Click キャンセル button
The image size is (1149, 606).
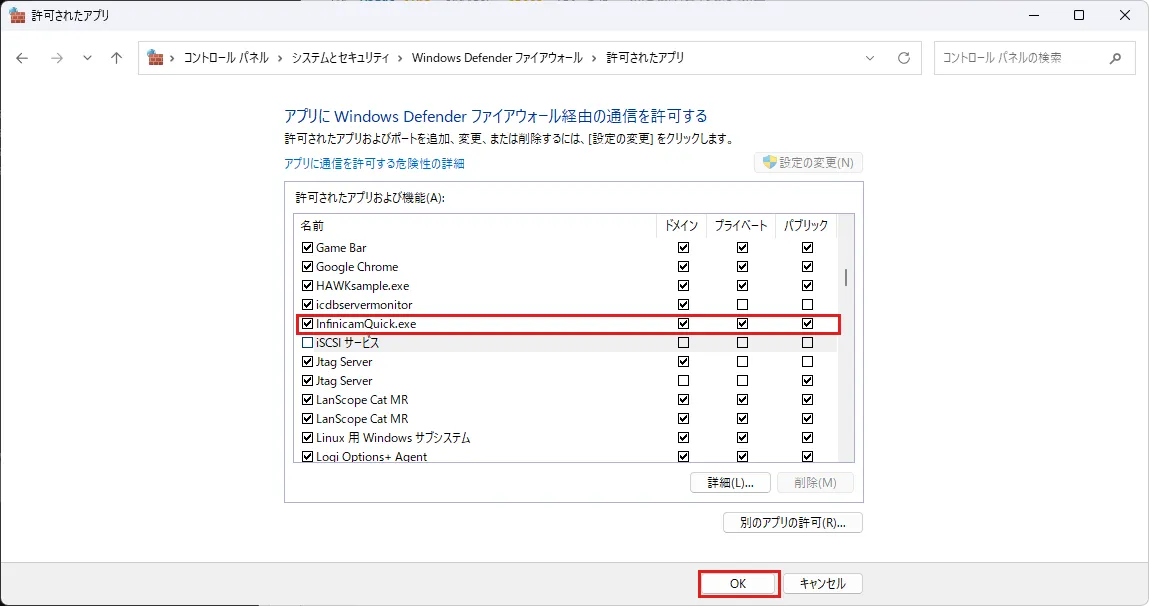click(x=823, y=583)
